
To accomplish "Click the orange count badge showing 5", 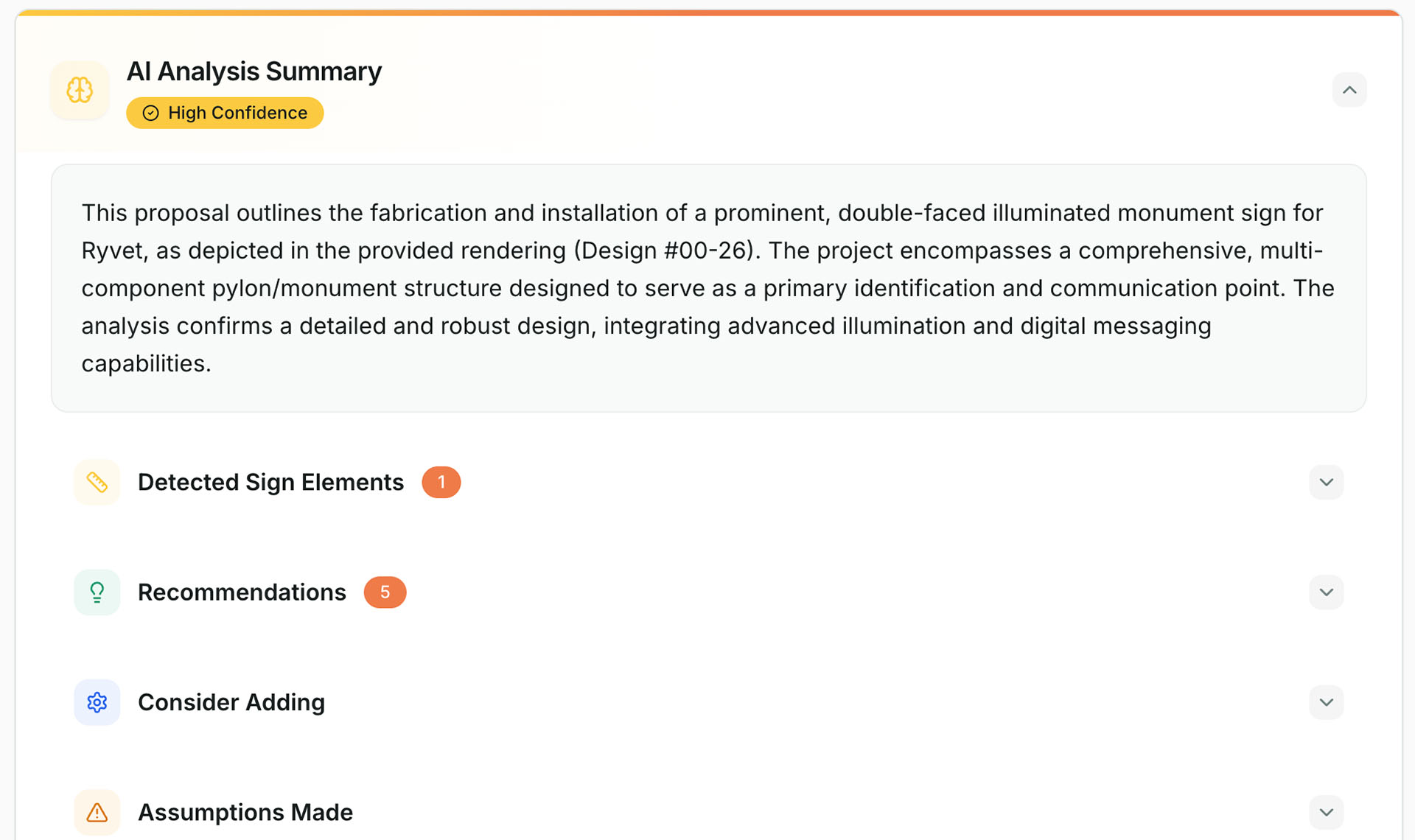I will tap(385, 592).
